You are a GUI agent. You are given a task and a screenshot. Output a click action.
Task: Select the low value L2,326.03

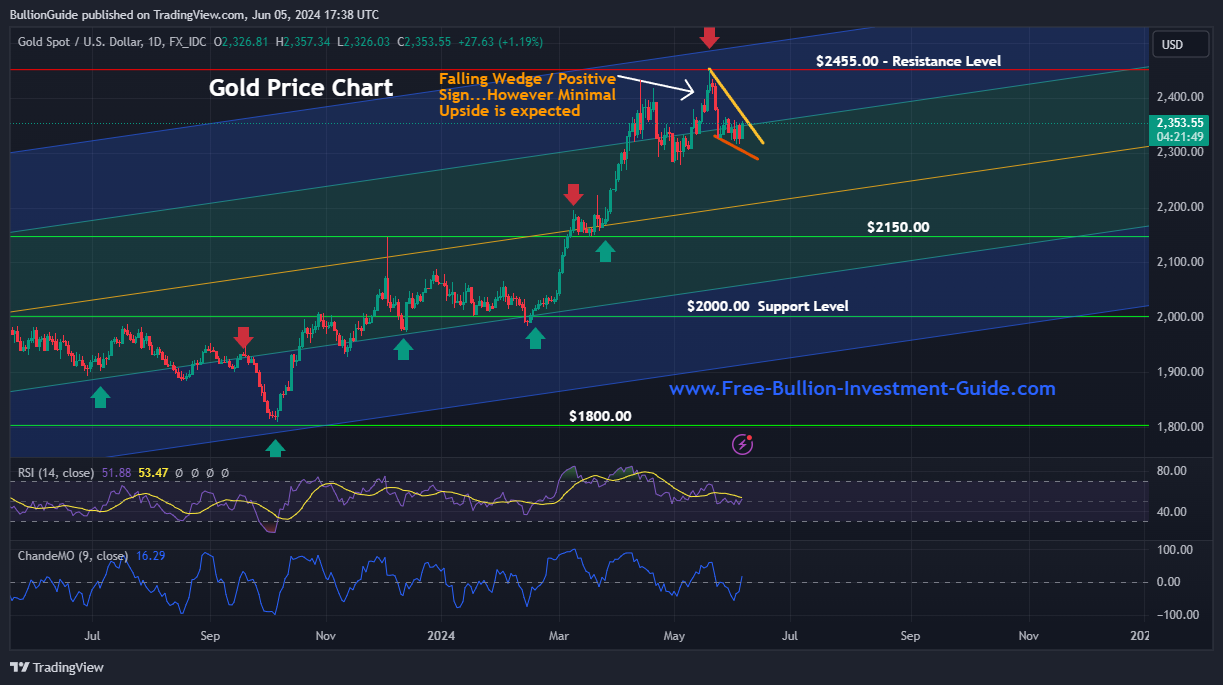365,42
